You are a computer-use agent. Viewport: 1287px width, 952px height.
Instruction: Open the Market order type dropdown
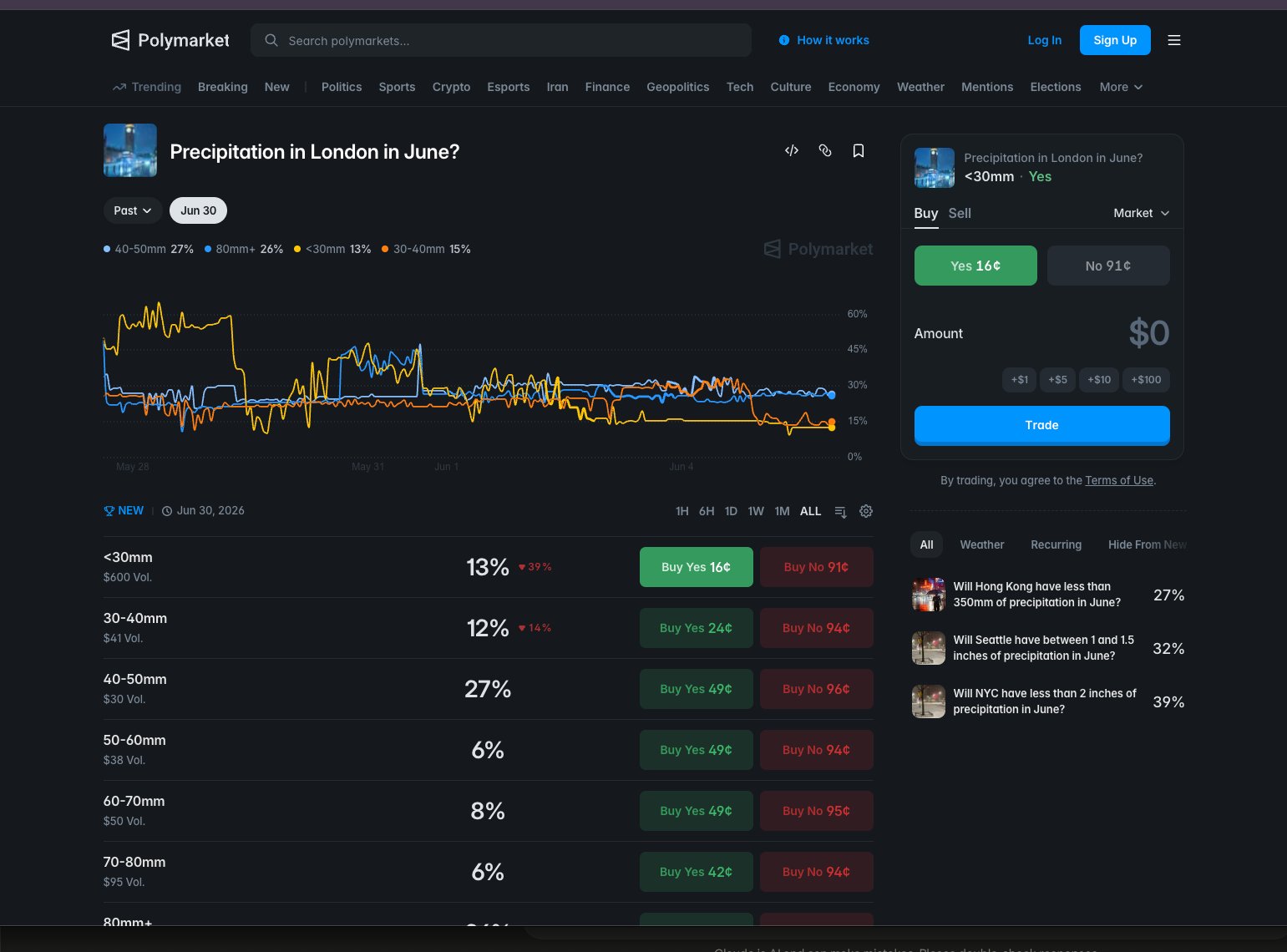(1142, 213)
